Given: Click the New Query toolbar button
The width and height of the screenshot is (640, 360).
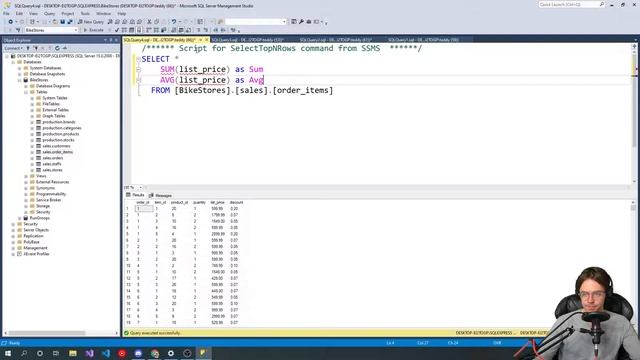Looking at the screenshot, I should click(x=91, y=22).
